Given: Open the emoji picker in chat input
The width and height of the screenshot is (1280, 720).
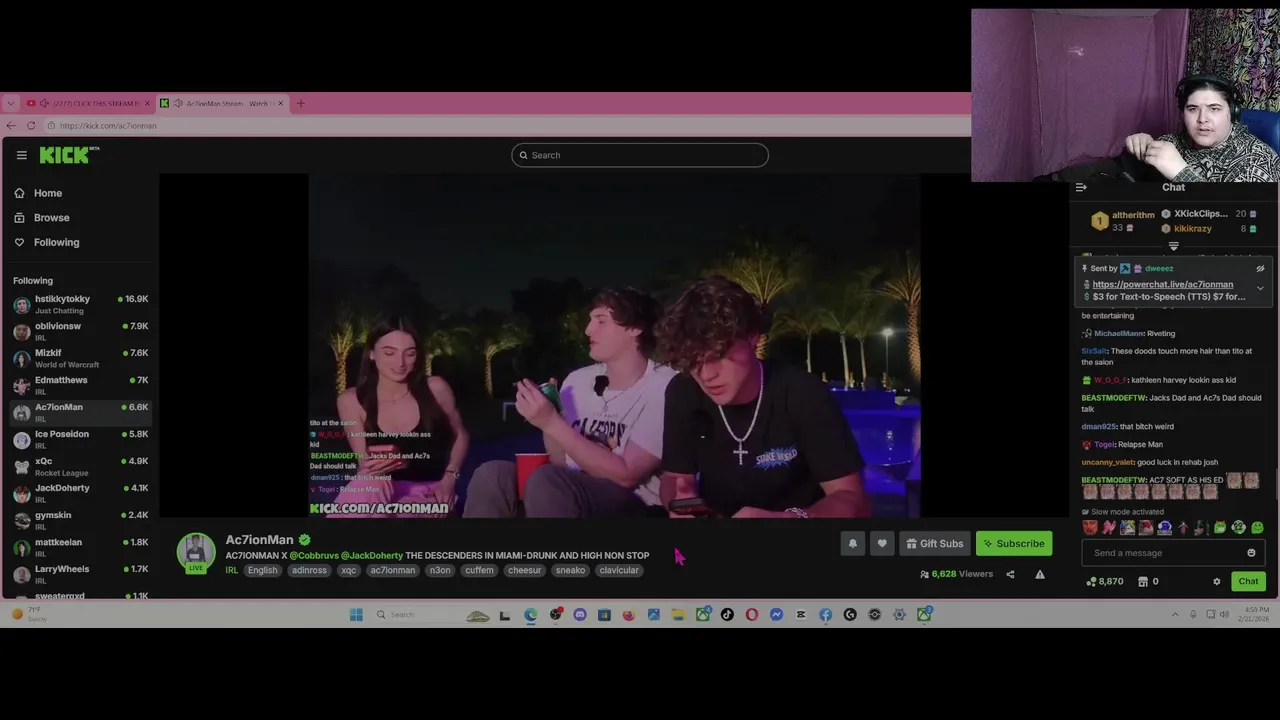Looking at the screenshot, I should tap(1251, 553).
